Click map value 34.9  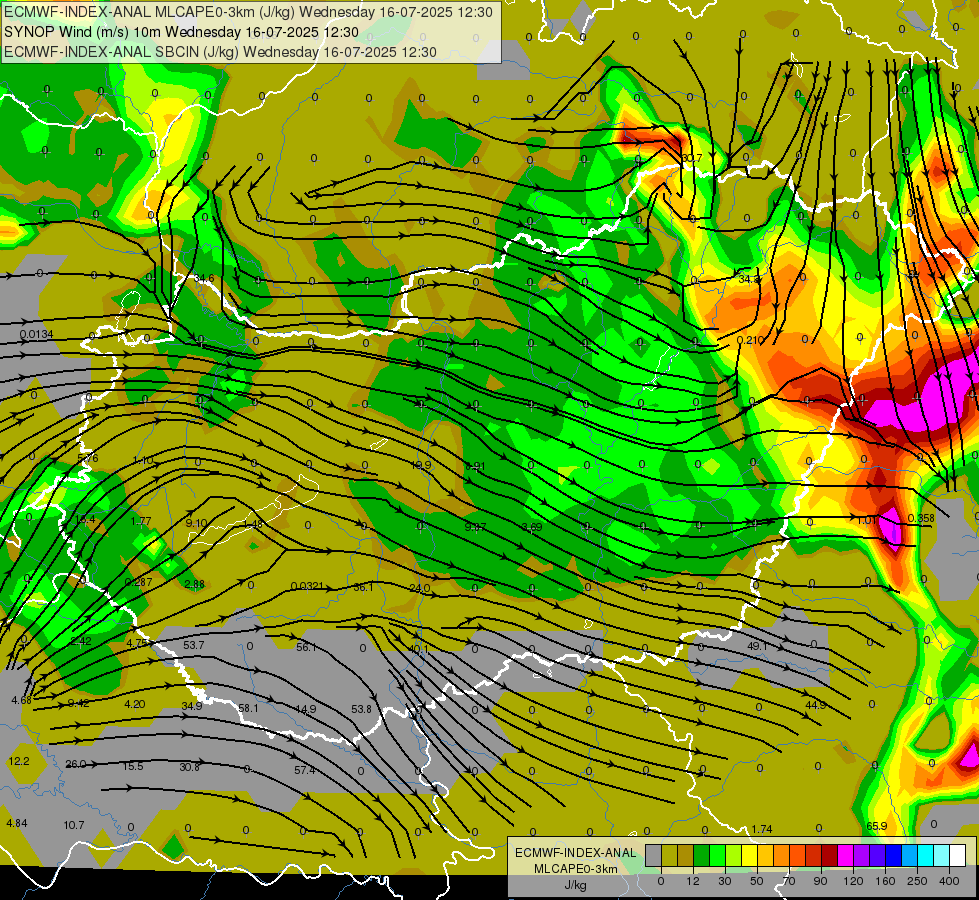coord(192,706)
